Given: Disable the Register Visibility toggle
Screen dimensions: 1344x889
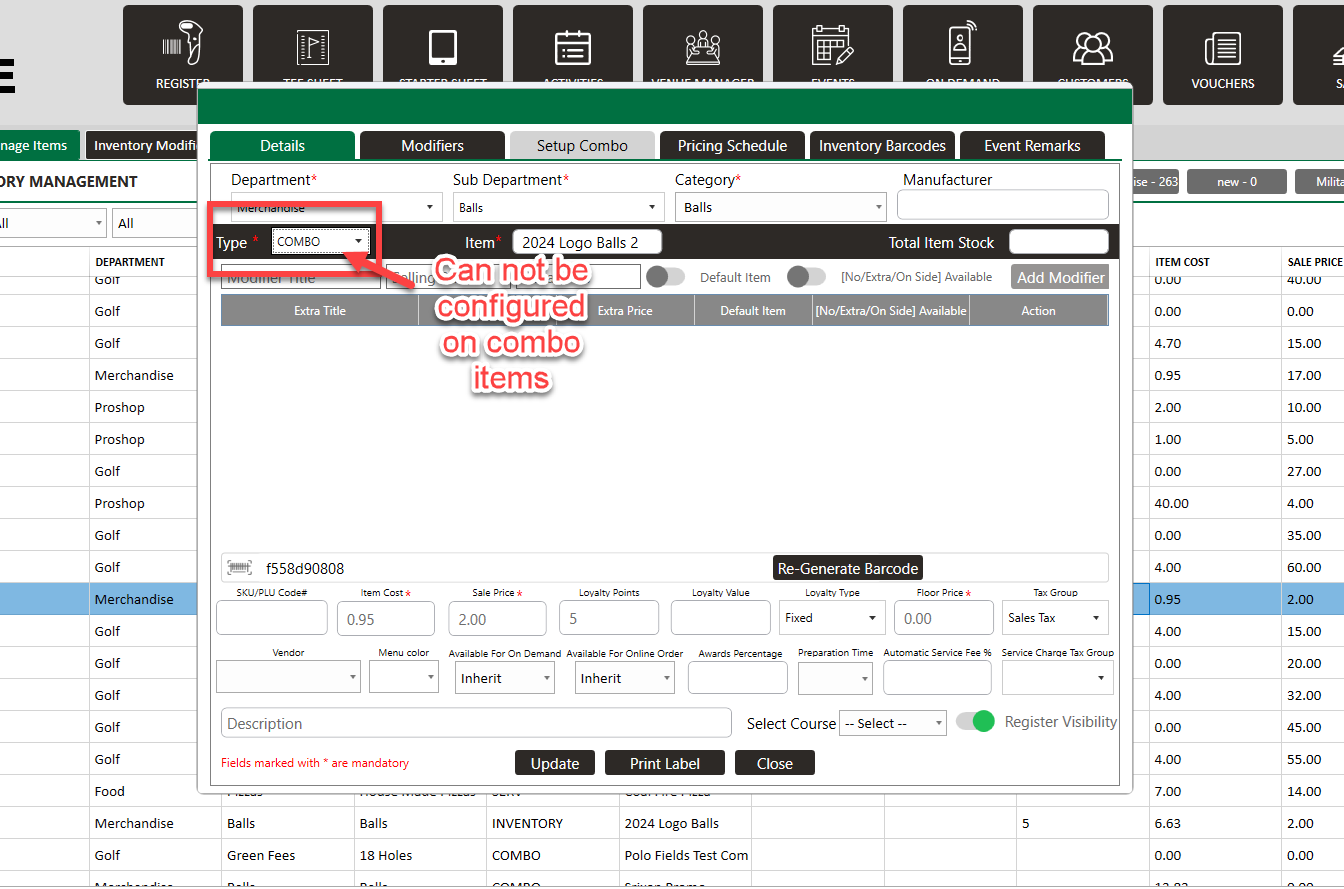Looking at the screenshot, I should pos(975,722).
